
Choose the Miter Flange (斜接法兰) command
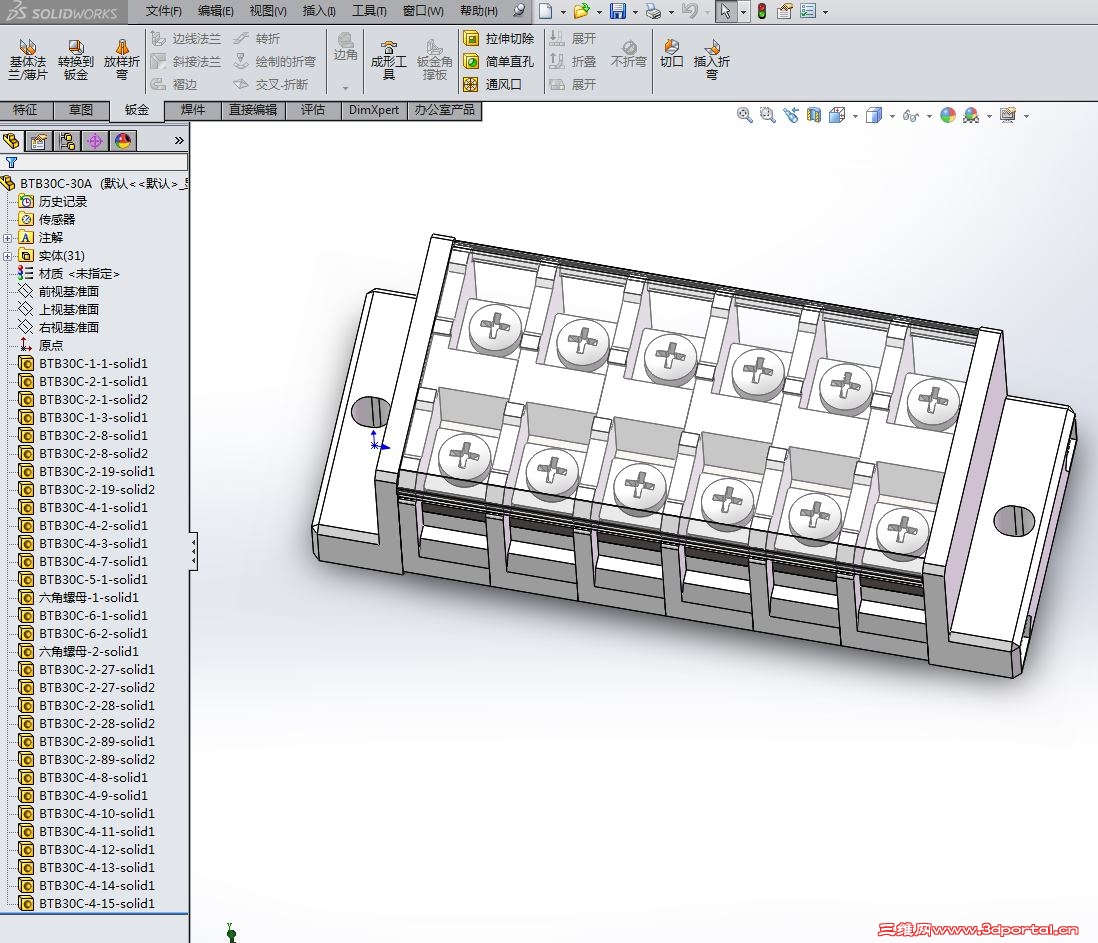tap(186, 62)
